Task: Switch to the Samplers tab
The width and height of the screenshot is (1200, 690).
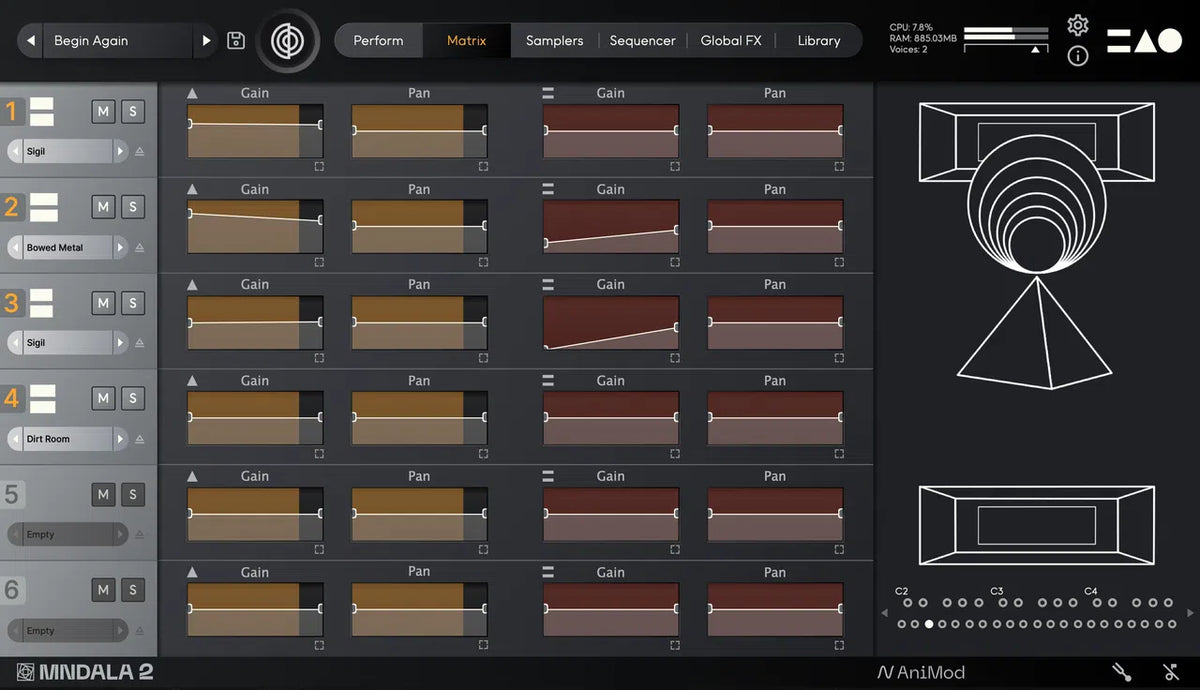Action: (x=554, y=41)
